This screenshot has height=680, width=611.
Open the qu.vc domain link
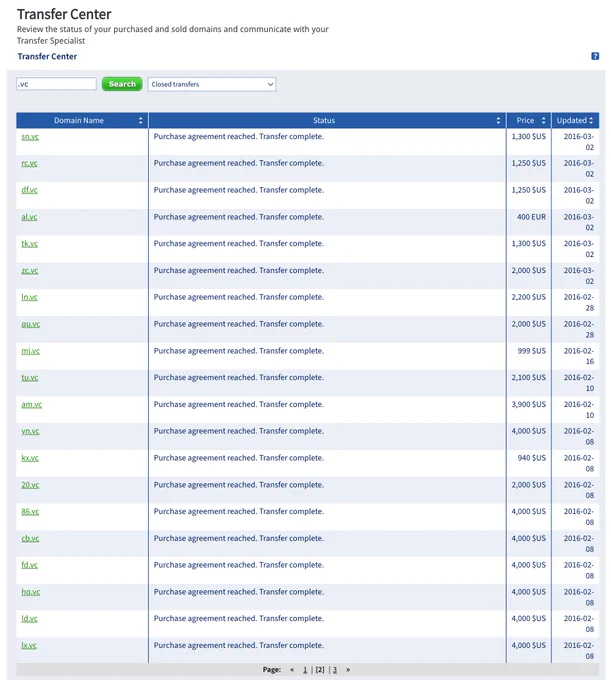coord(30,324)
